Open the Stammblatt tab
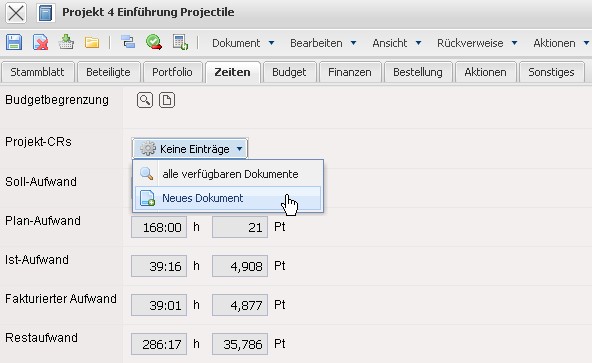Viewport: 592px width, 363px height. 37,72
